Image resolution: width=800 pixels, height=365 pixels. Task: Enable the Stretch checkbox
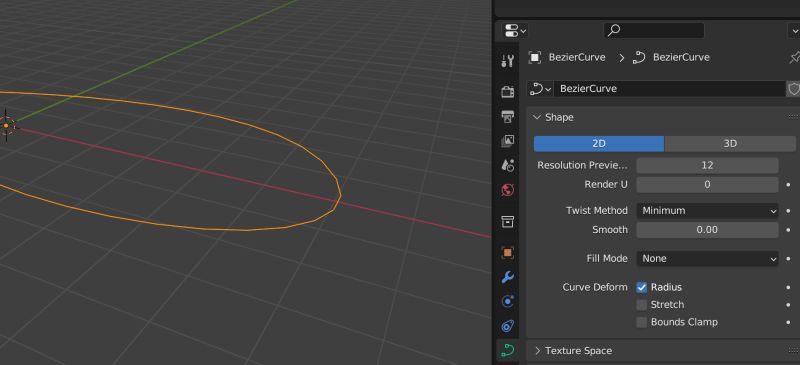pyautogui.click(x=642, y=305)
